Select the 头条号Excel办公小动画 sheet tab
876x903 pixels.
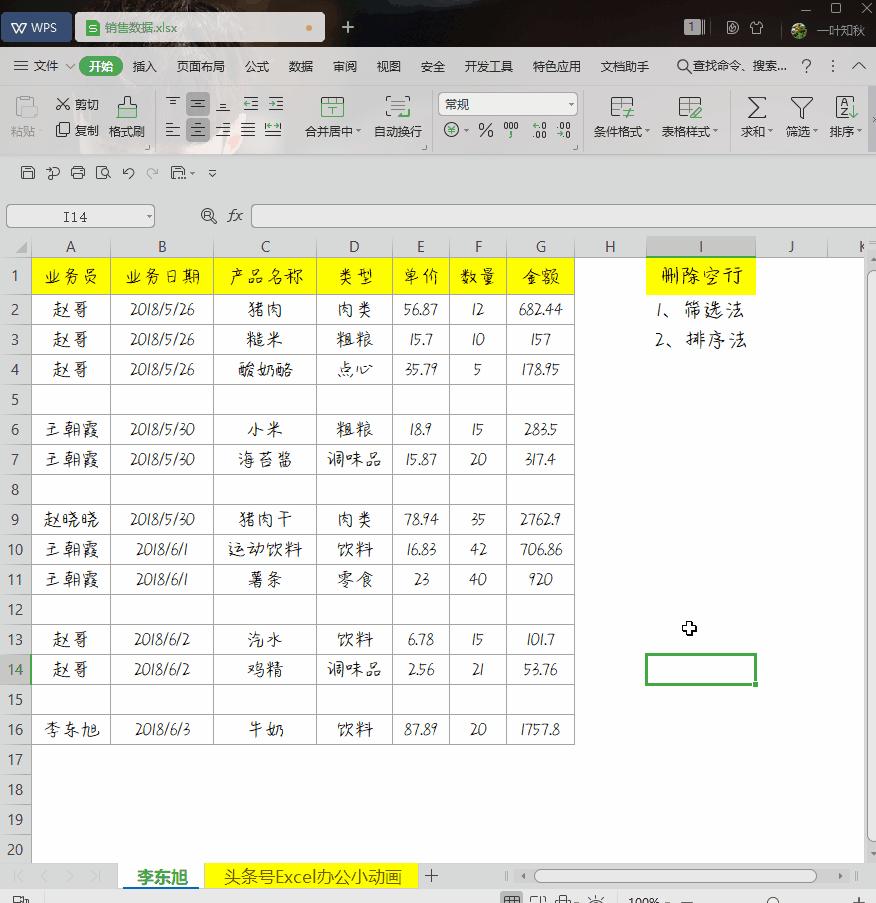(310, 875)
